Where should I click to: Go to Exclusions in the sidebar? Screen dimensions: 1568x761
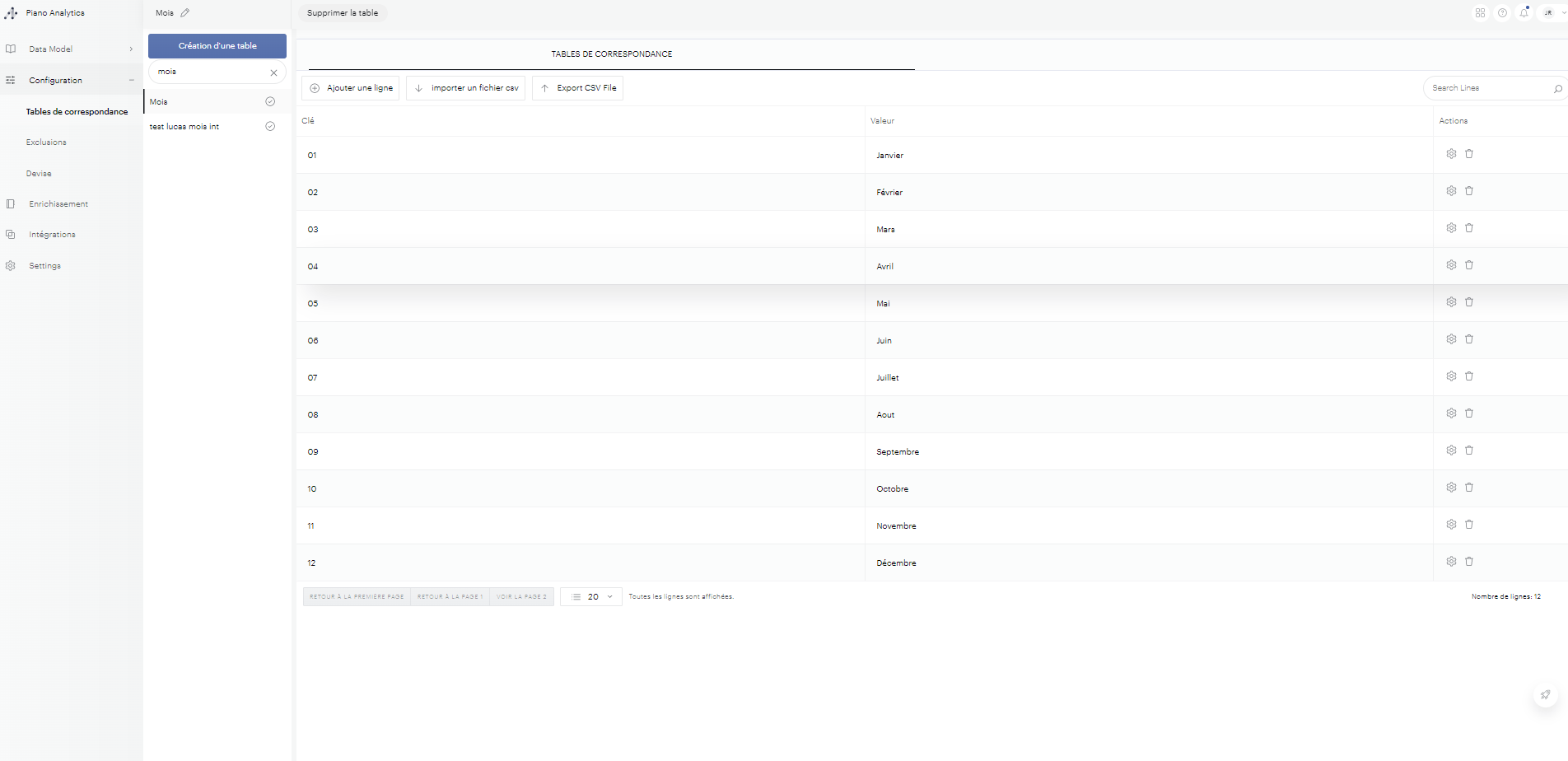46,142
